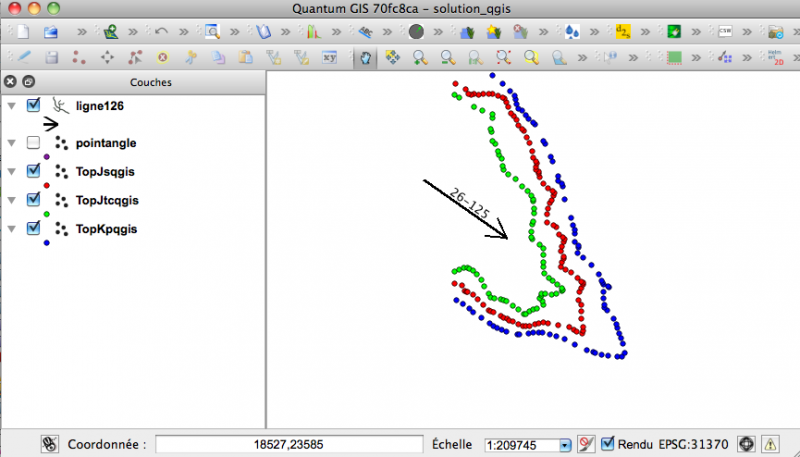Viewport: 800px width, 457px height.
Task: Collapse the TopJsqgis layer tree
Action: click(x=12, y=171)
